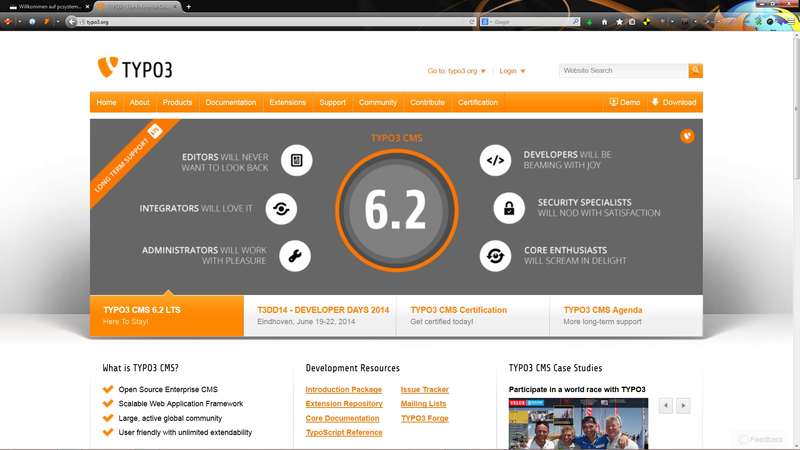800x450 pixels.
Task: Click the Developers code brackets icon
Action: click(x=495, y=160)
